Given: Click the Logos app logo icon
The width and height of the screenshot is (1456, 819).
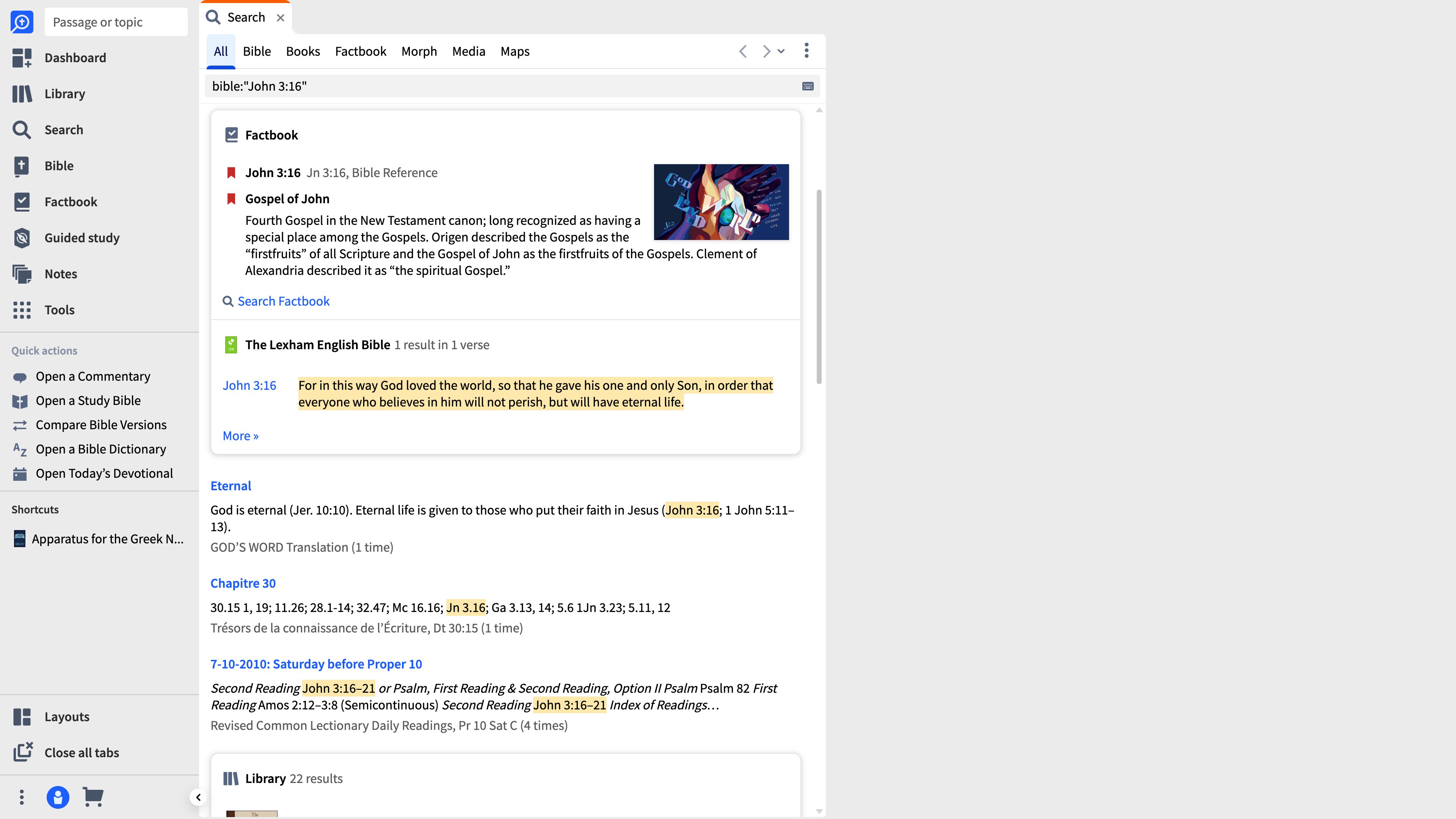Looking at the screenshot, I should coord(22,22).
